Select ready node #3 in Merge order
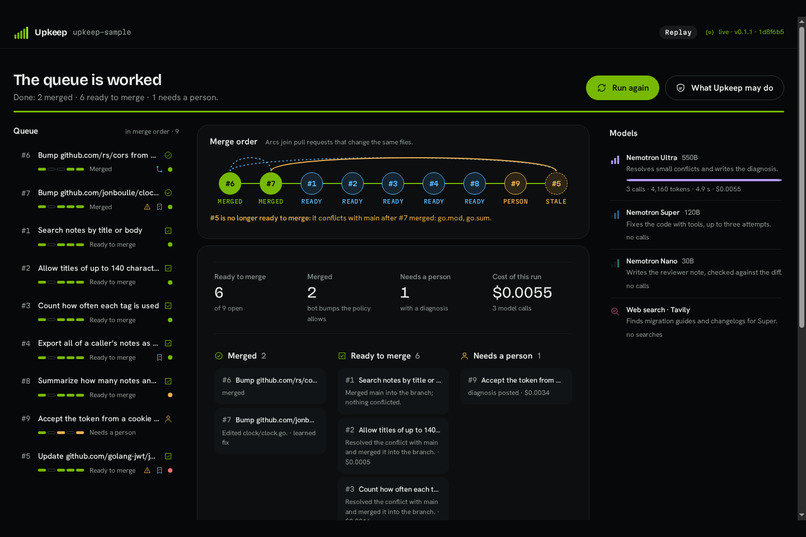Screen dimensions: 806x537 click(393, 183)
